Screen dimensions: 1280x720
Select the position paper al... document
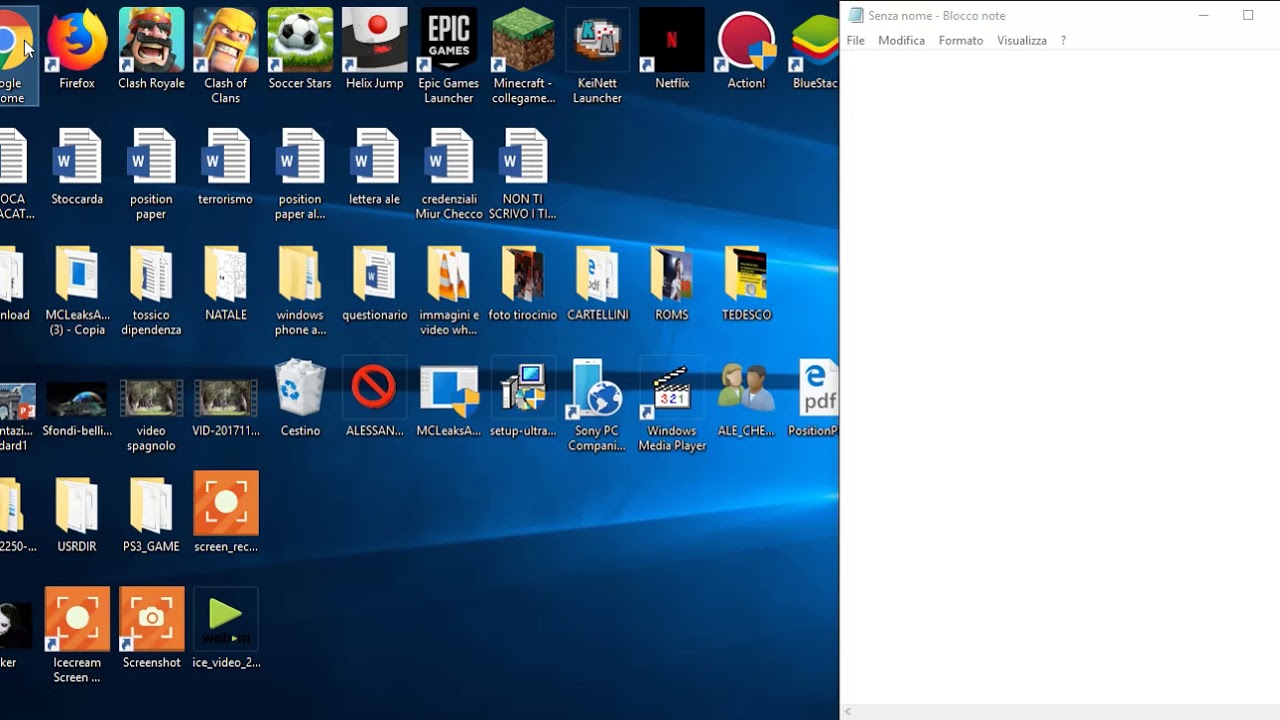click(x=300, y=173)
